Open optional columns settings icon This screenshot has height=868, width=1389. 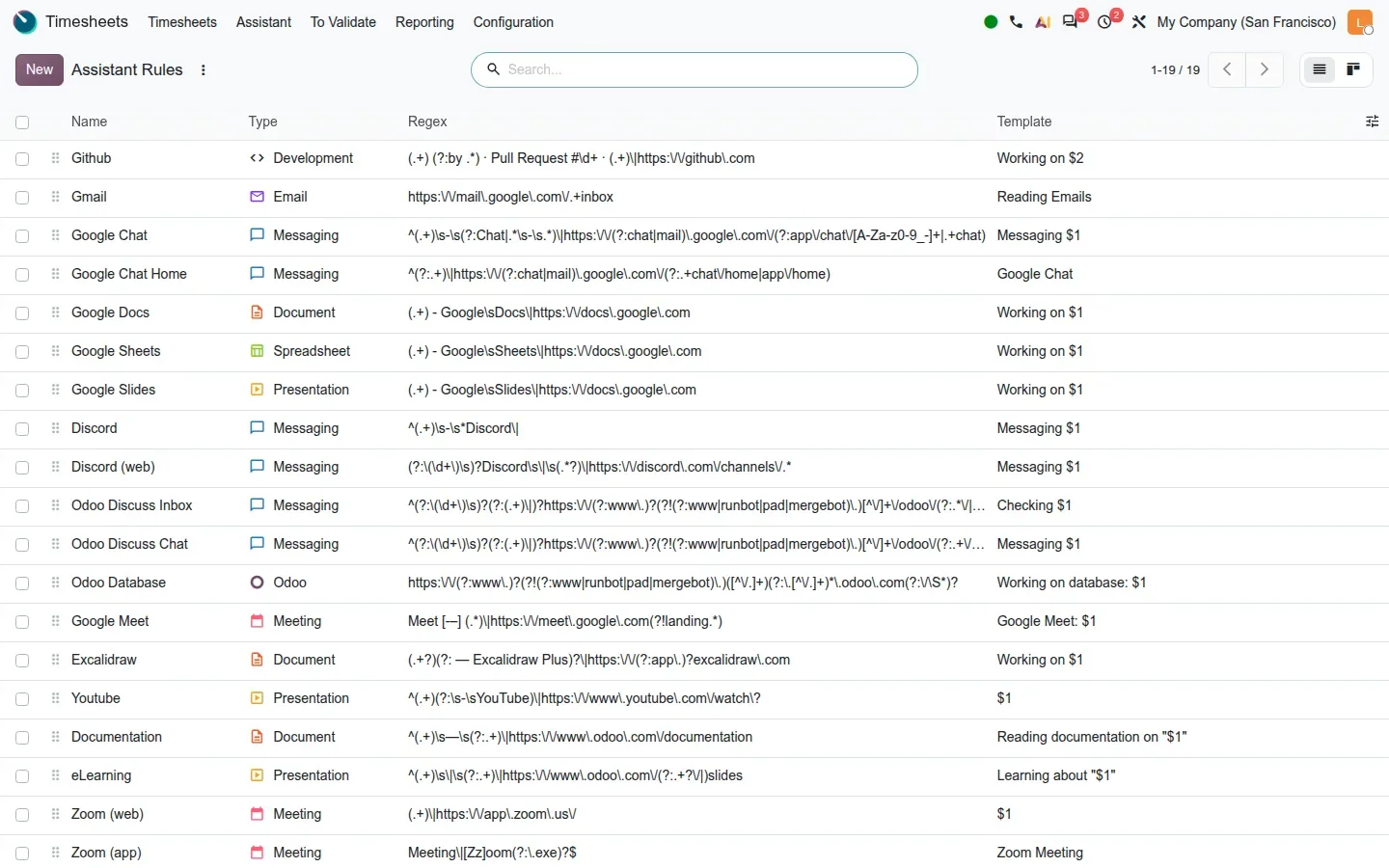click(1372, 122)
